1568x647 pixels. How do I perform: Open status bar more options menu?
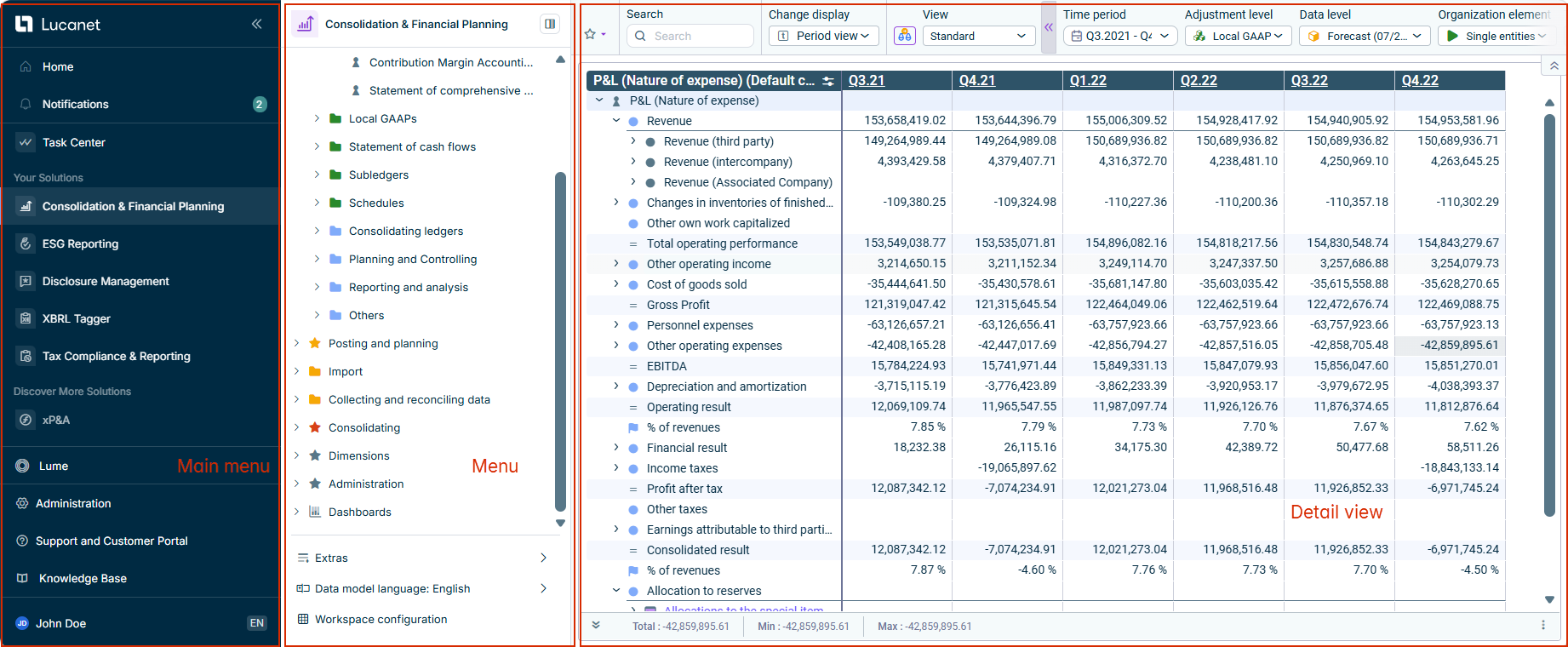[x=1542, y=625]
